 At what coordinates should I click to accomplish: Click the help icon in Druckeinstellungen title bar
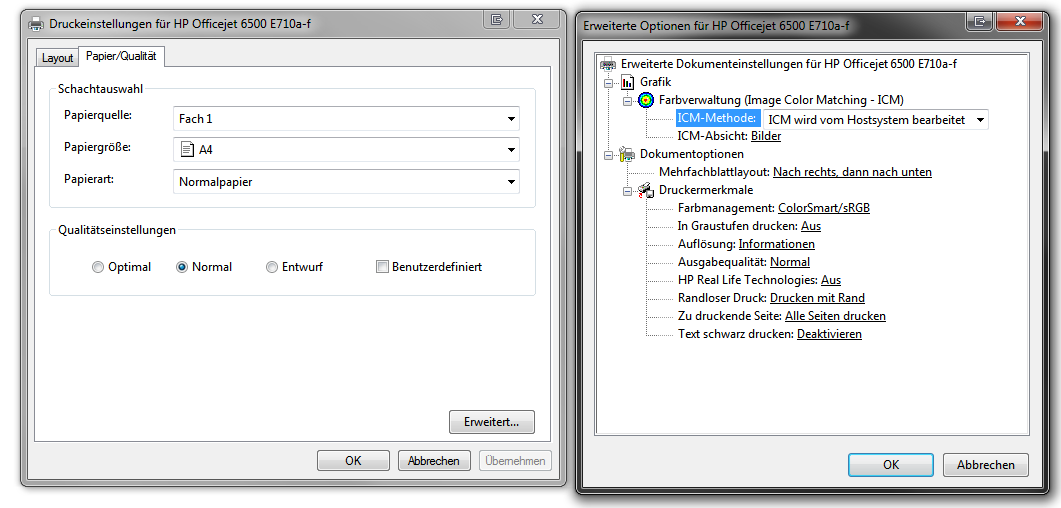[x=497, y=20]
